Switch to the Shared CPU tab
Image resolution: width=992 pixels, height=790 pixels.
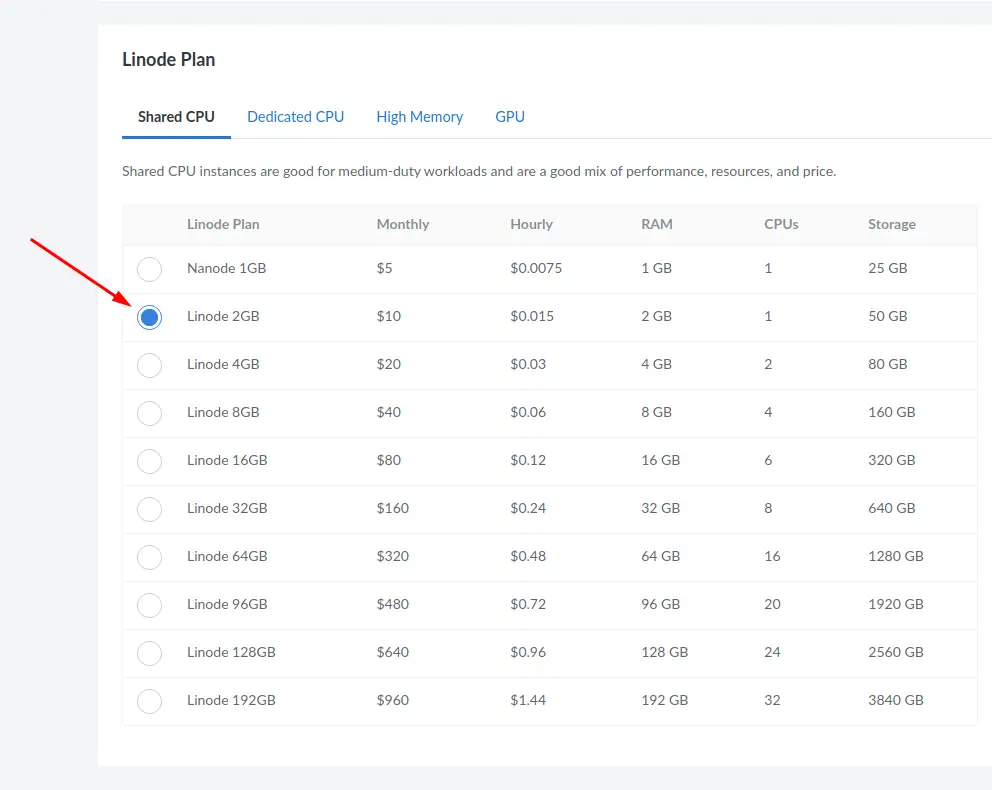[x=177, y=117]
